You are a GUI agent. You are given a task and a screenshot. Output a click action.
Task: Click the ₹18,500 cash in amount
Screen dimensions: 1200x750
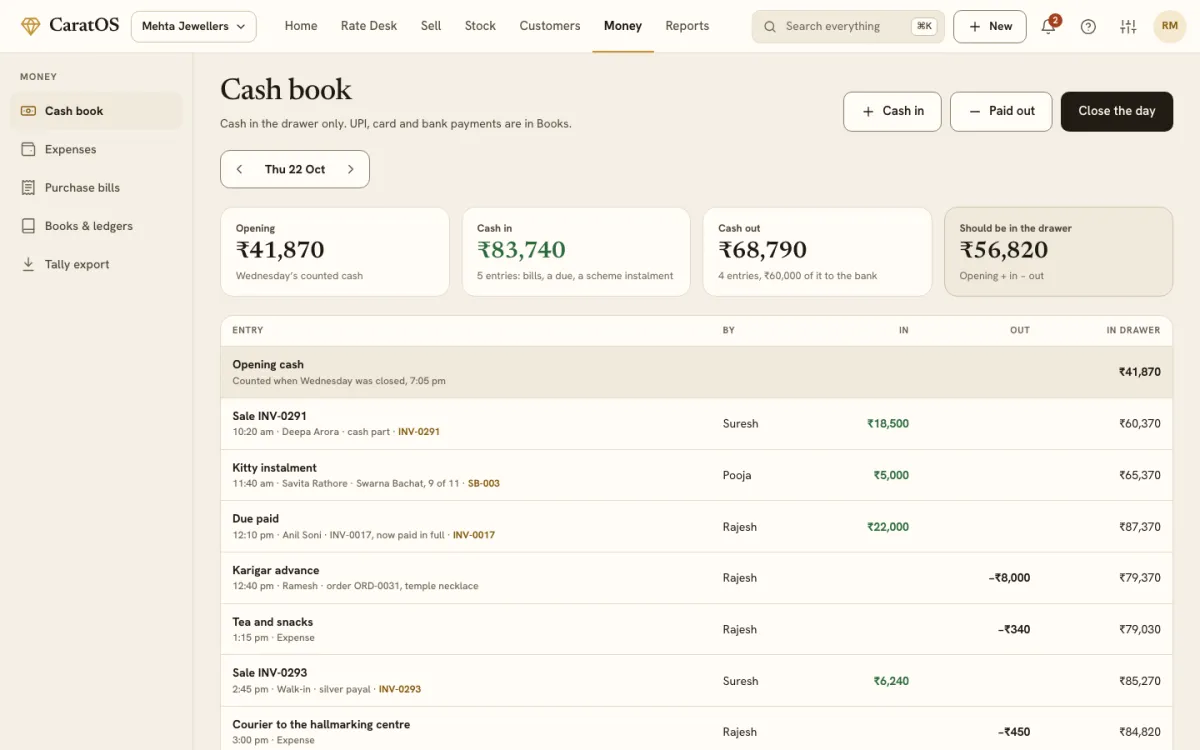[888, 424]
